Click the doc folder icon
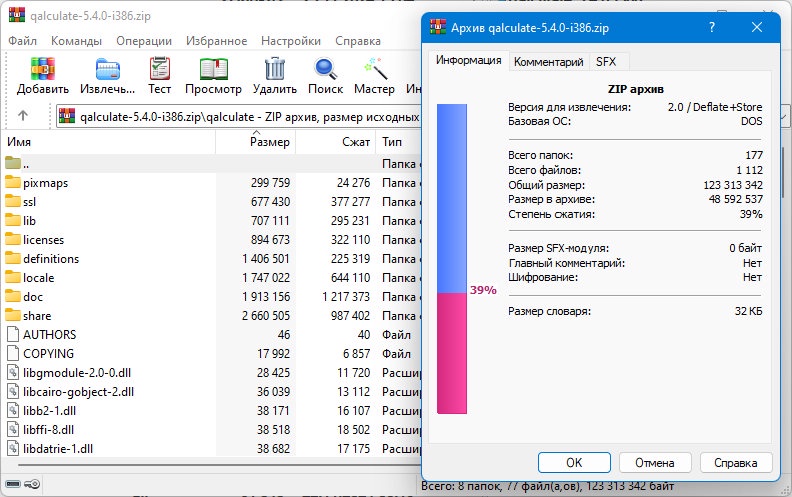This screenshot has width=792, height=497. [x=13, y=296]
